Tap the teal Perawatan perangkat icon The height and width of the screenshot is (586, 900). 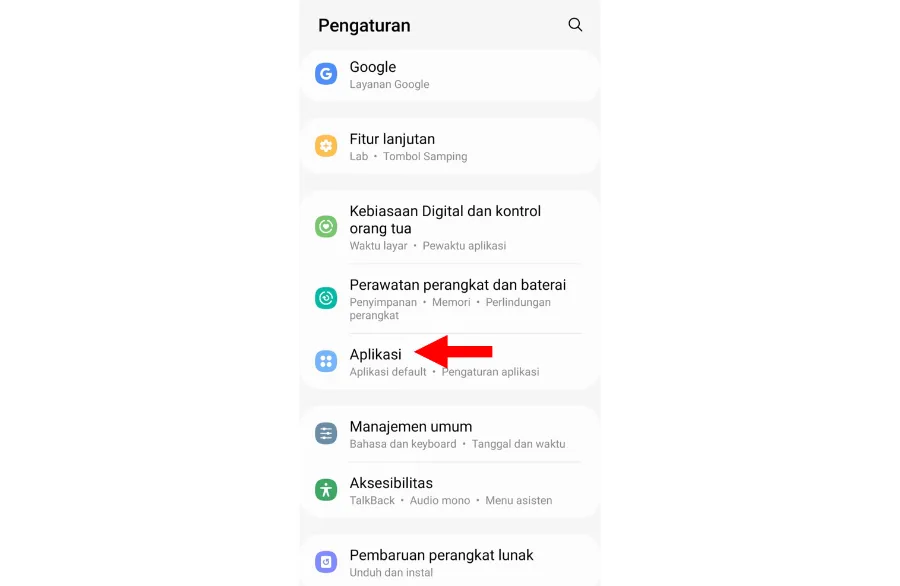click(x=326, y=298)
